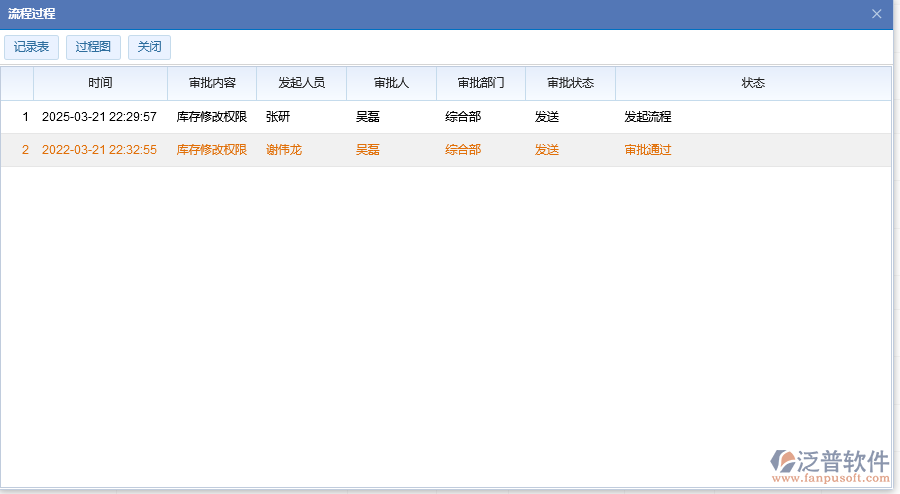Click initiator 谢伟龙 in second row

[x=284, y=150]
